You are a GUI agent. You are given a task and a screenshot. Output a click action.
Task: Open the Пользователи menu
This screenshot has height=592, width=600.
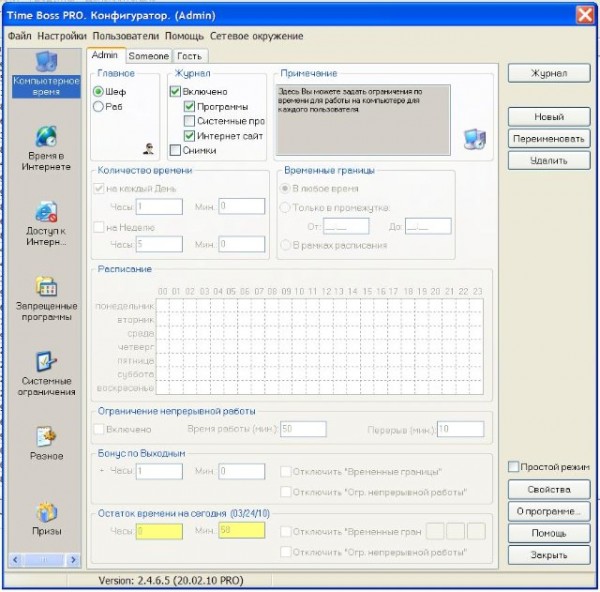126,36
